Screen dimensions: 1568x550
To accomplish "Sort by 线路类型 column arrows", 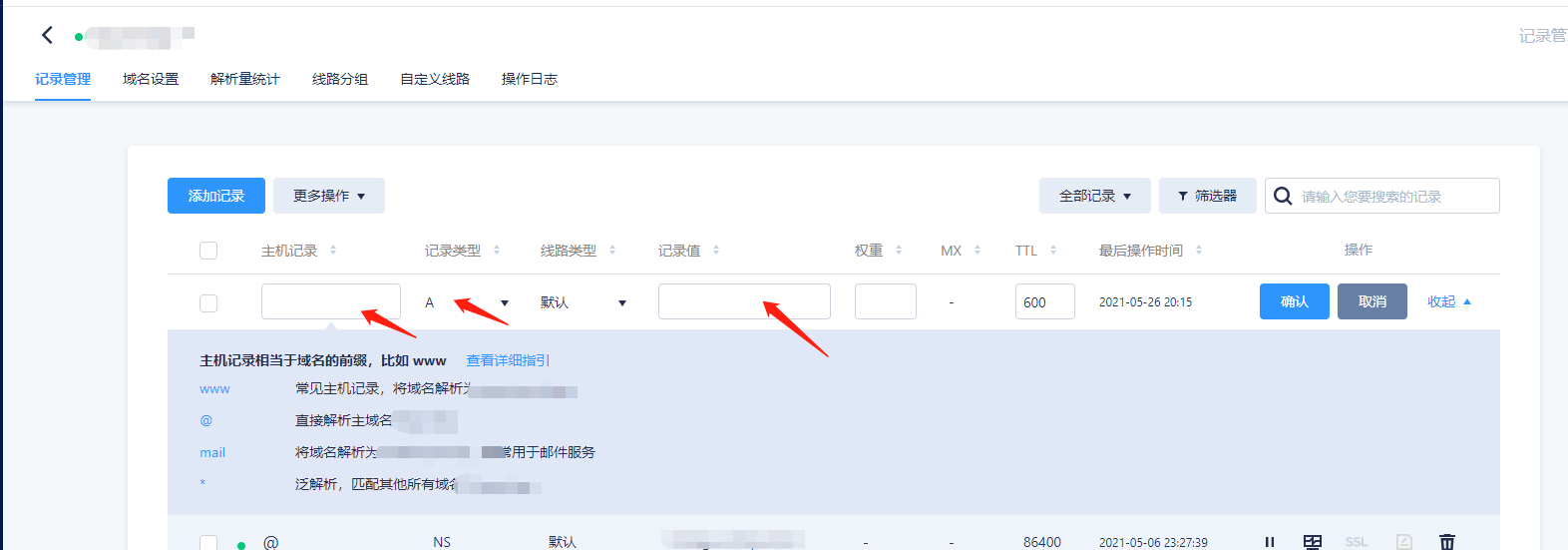I will click(612, 251).
